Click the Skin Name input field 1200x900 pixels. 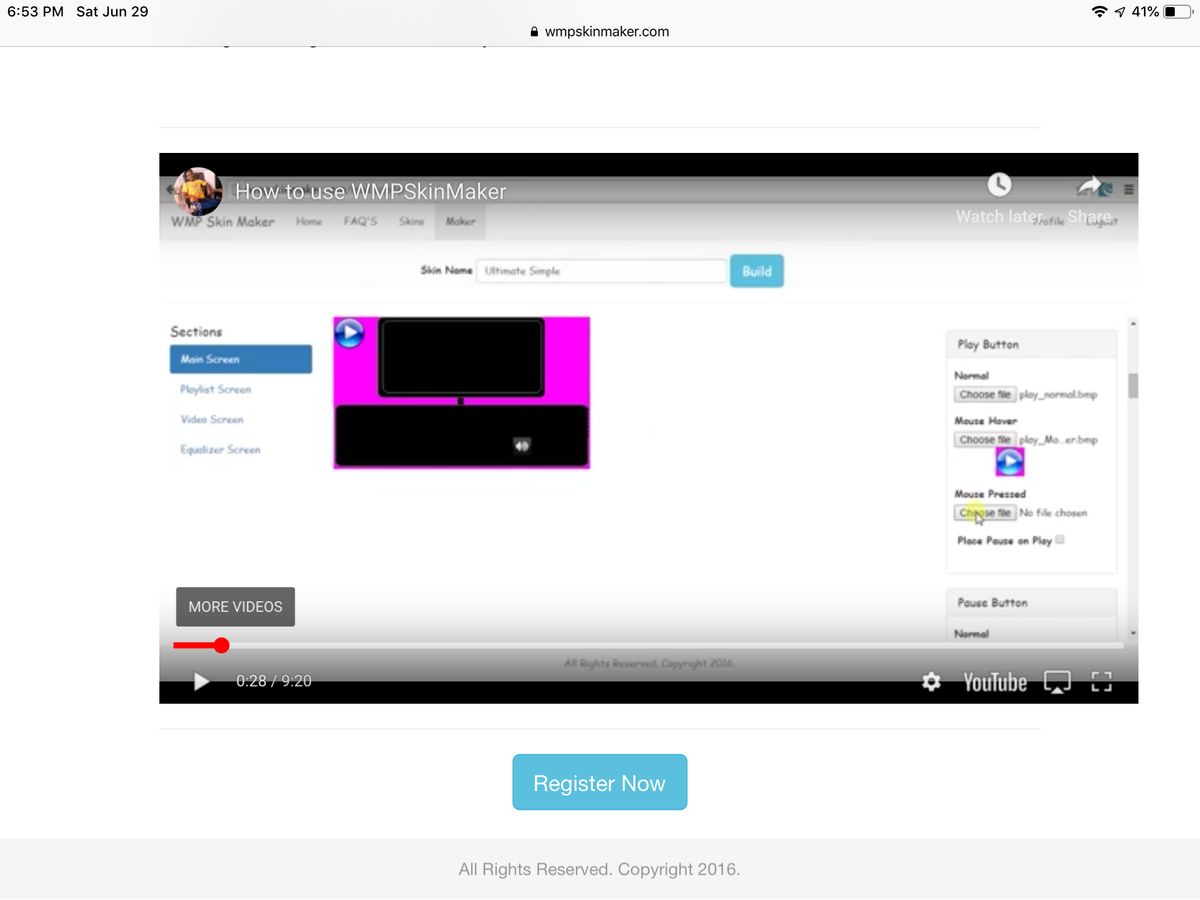point(601,271)
